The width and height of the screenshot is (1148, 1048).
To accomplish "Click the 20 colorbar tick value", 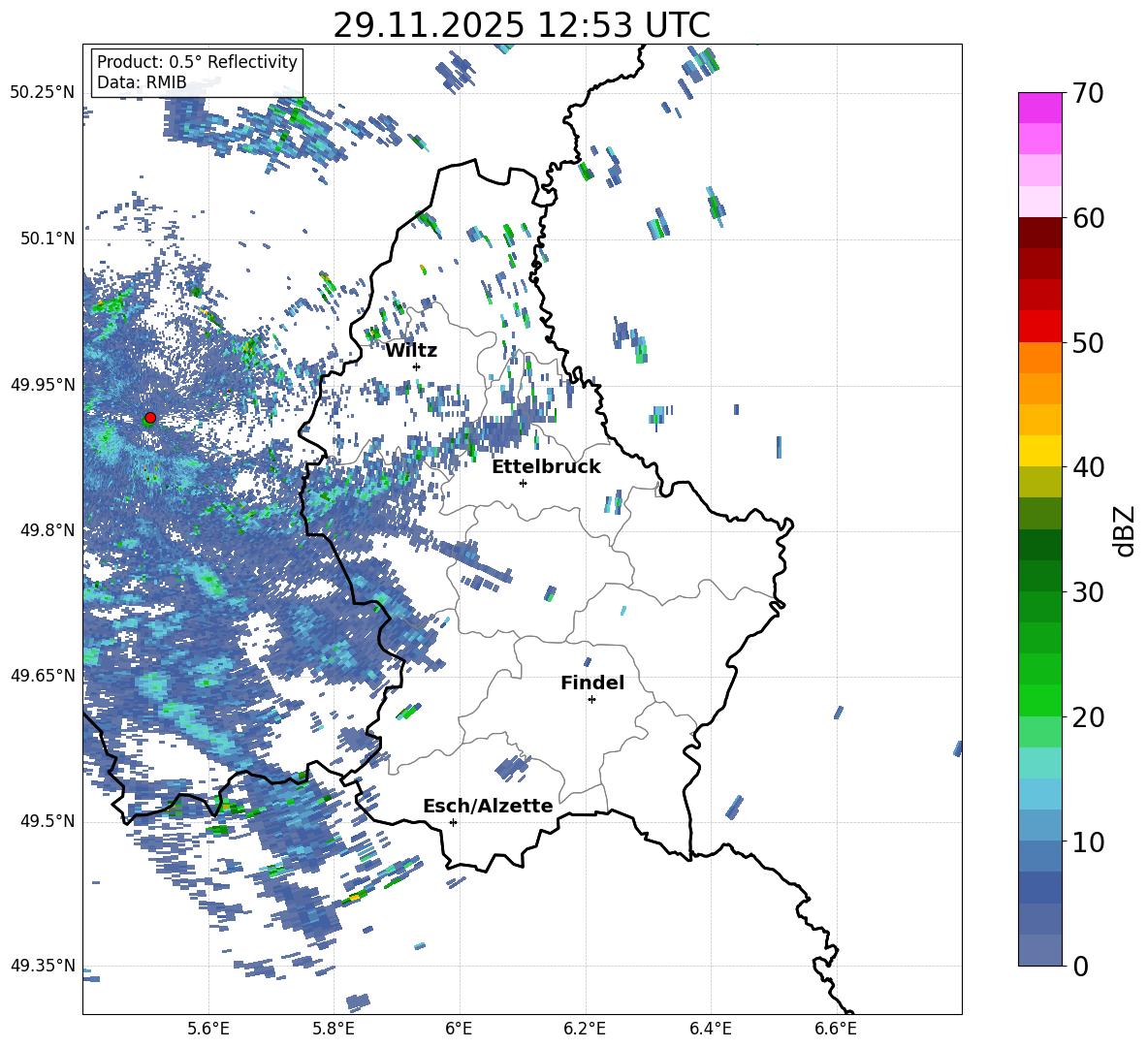I will point(1087,716).
